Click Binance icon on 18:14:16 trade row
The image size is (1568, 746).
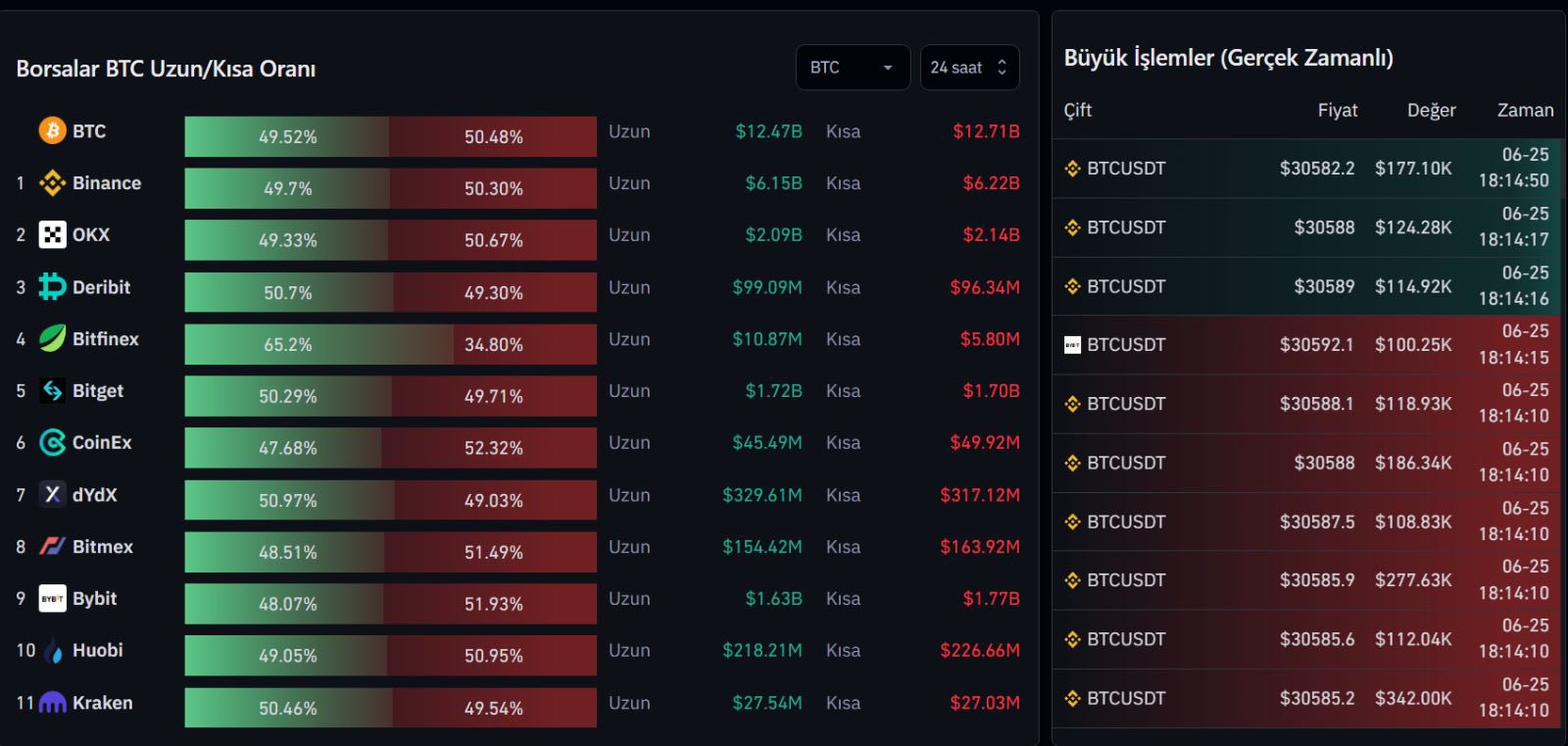click(1072, 285)
